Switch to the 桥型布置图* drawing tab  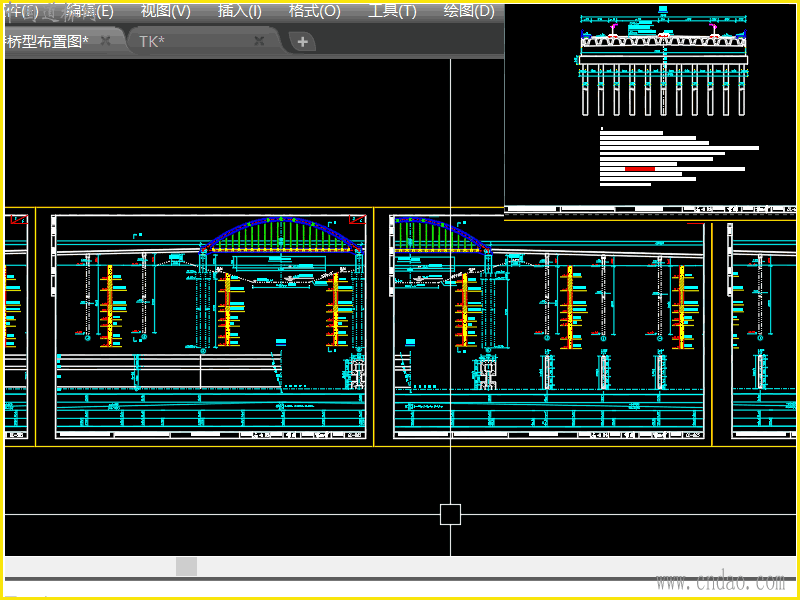[48, 41]
